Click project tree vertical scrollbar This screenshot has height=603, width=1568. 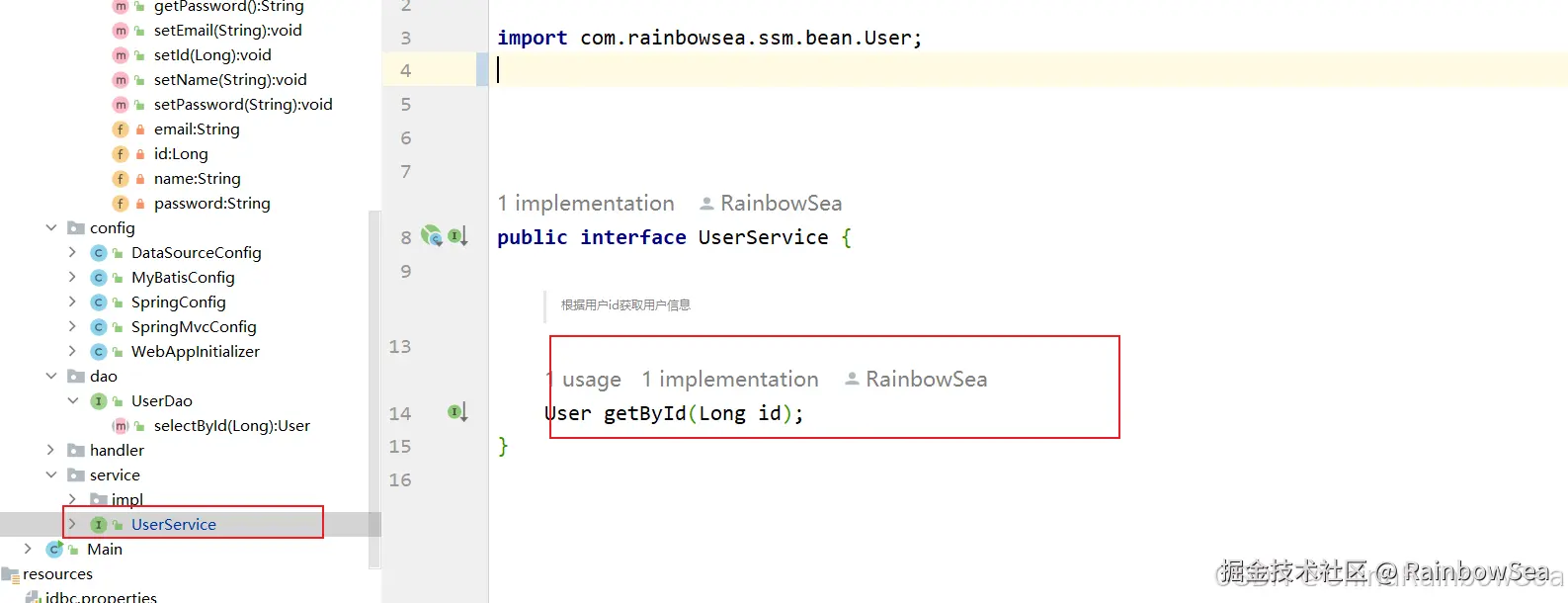374,390
